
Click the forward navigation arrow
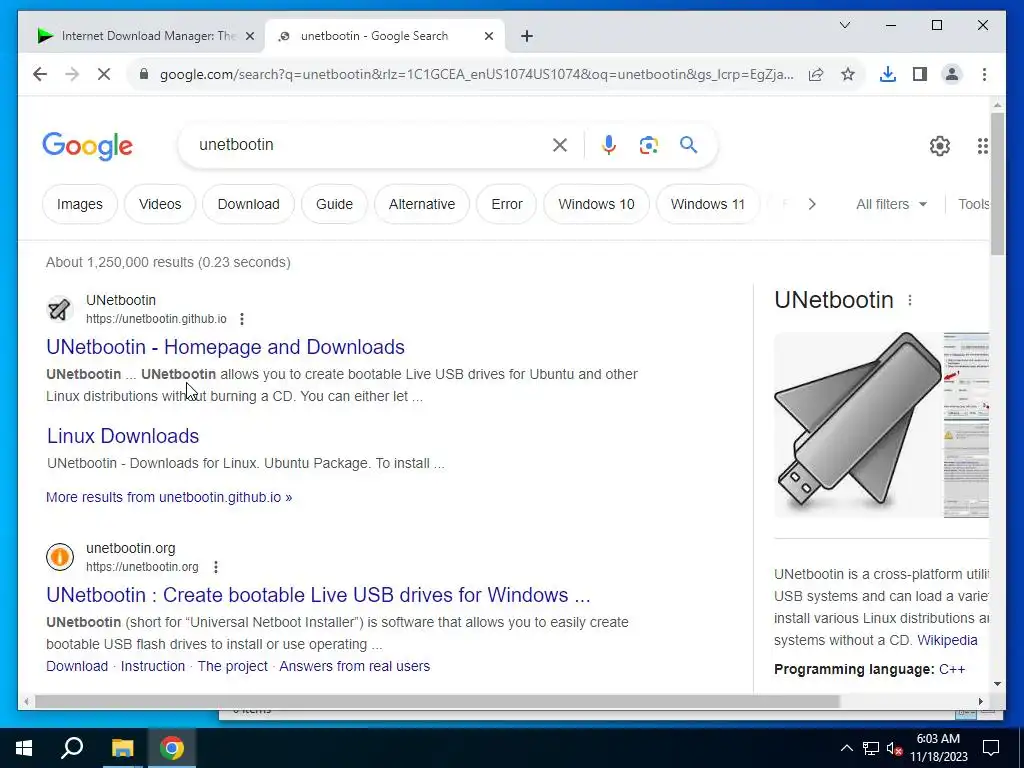72,74
